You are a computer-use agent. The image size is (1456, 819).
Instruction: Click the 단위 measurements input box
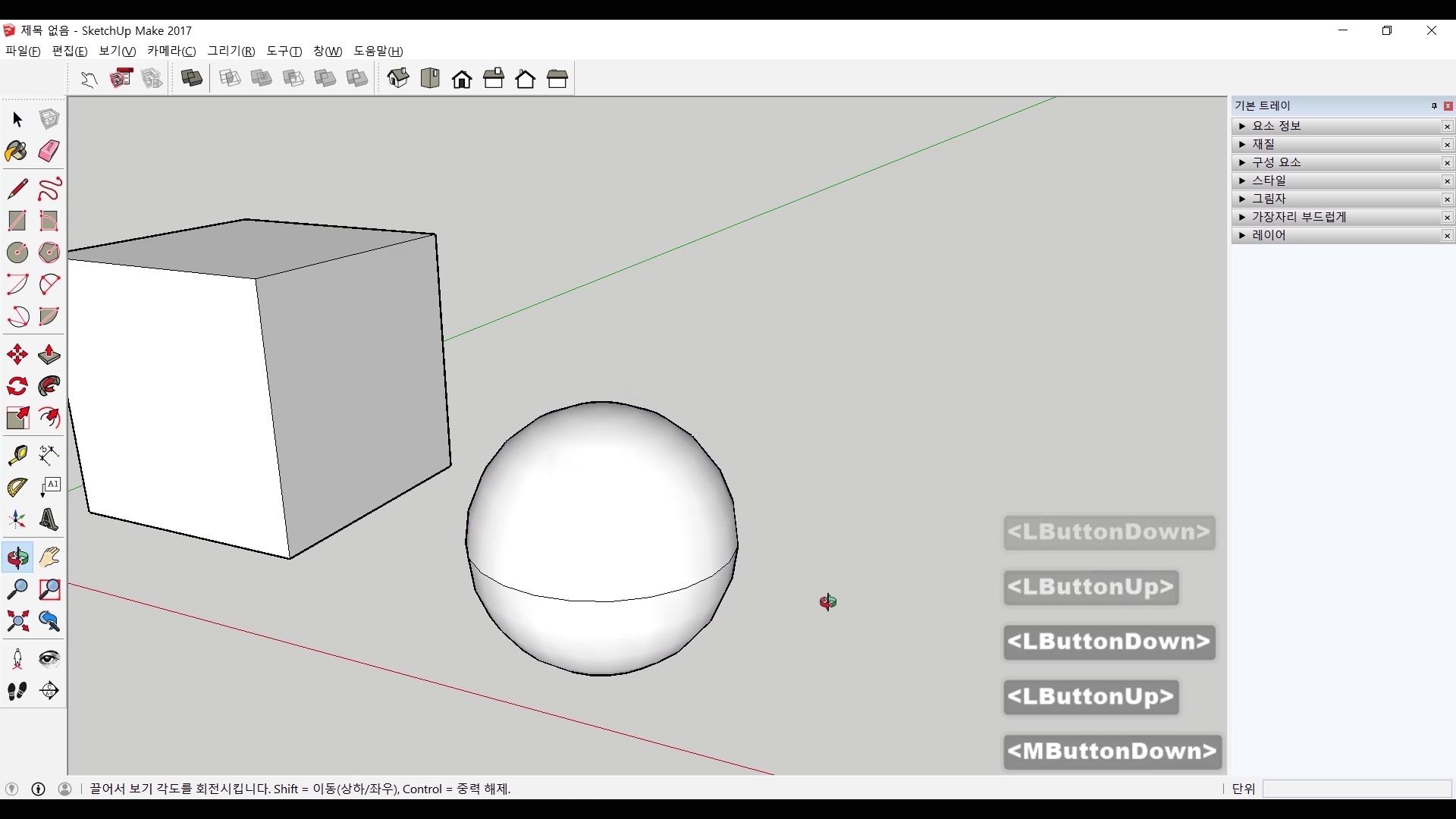(x=1357, y=789)
